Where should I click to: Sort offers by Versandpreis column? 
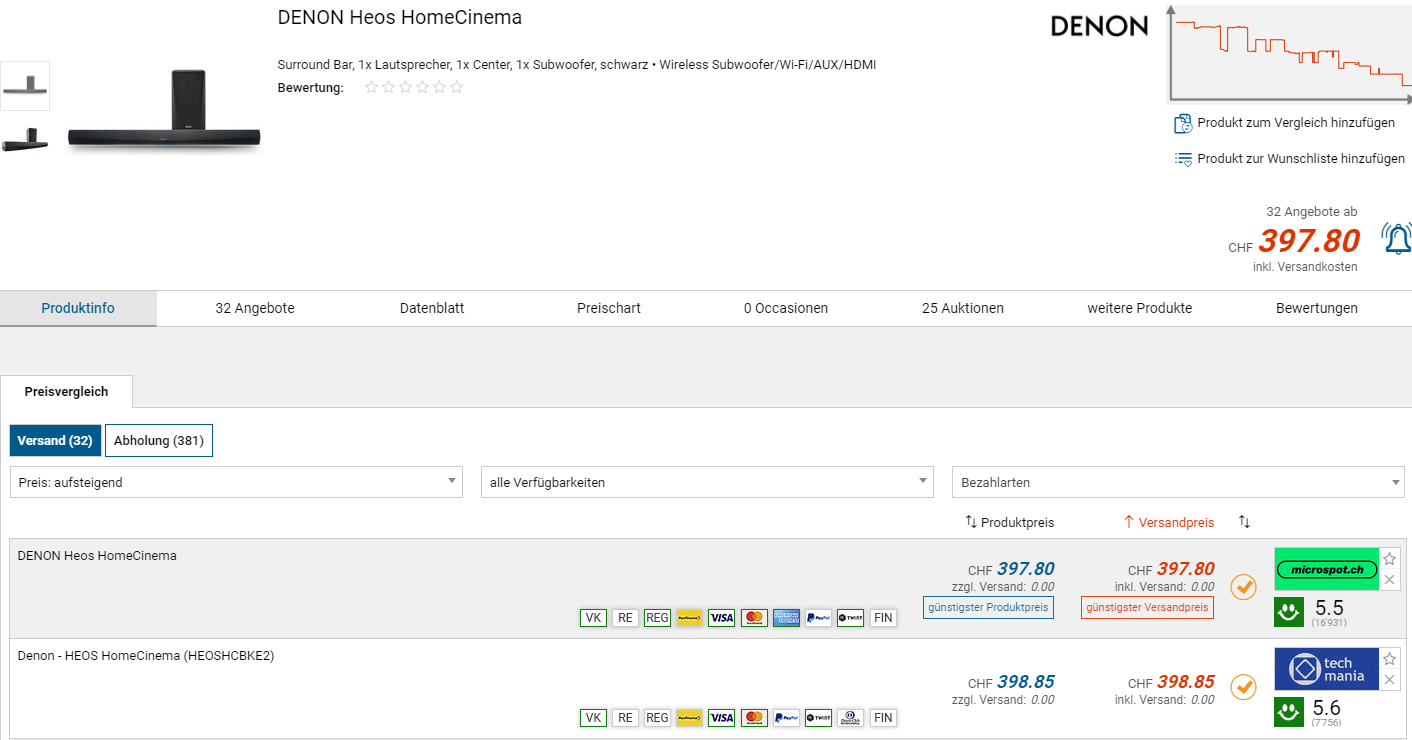coord(1168,522)
